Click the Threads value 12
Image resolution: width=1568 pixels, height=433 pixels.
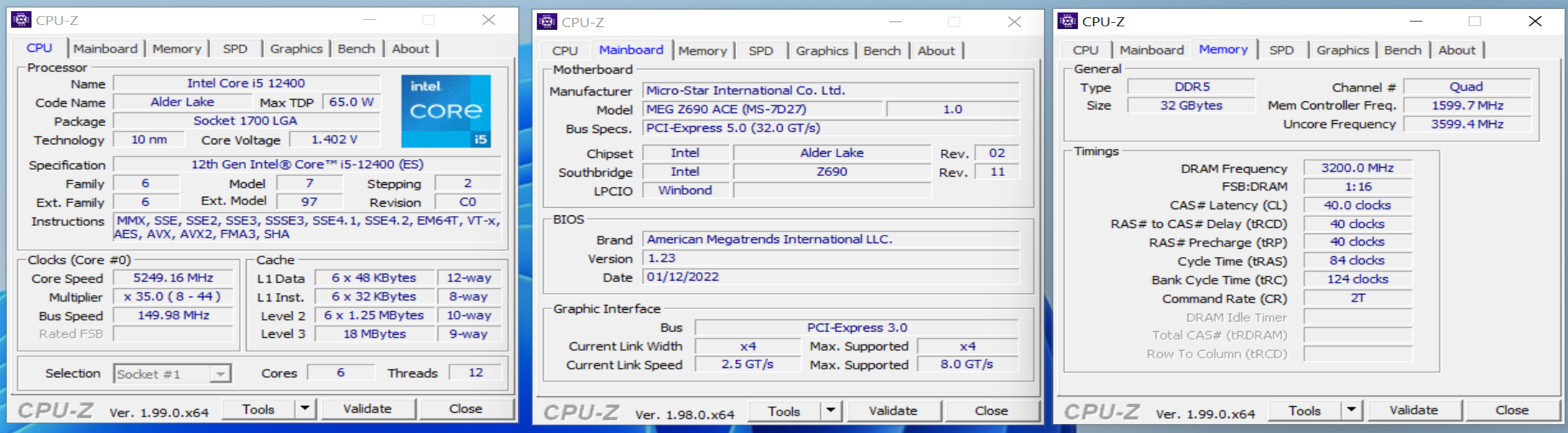click(475, 373)
